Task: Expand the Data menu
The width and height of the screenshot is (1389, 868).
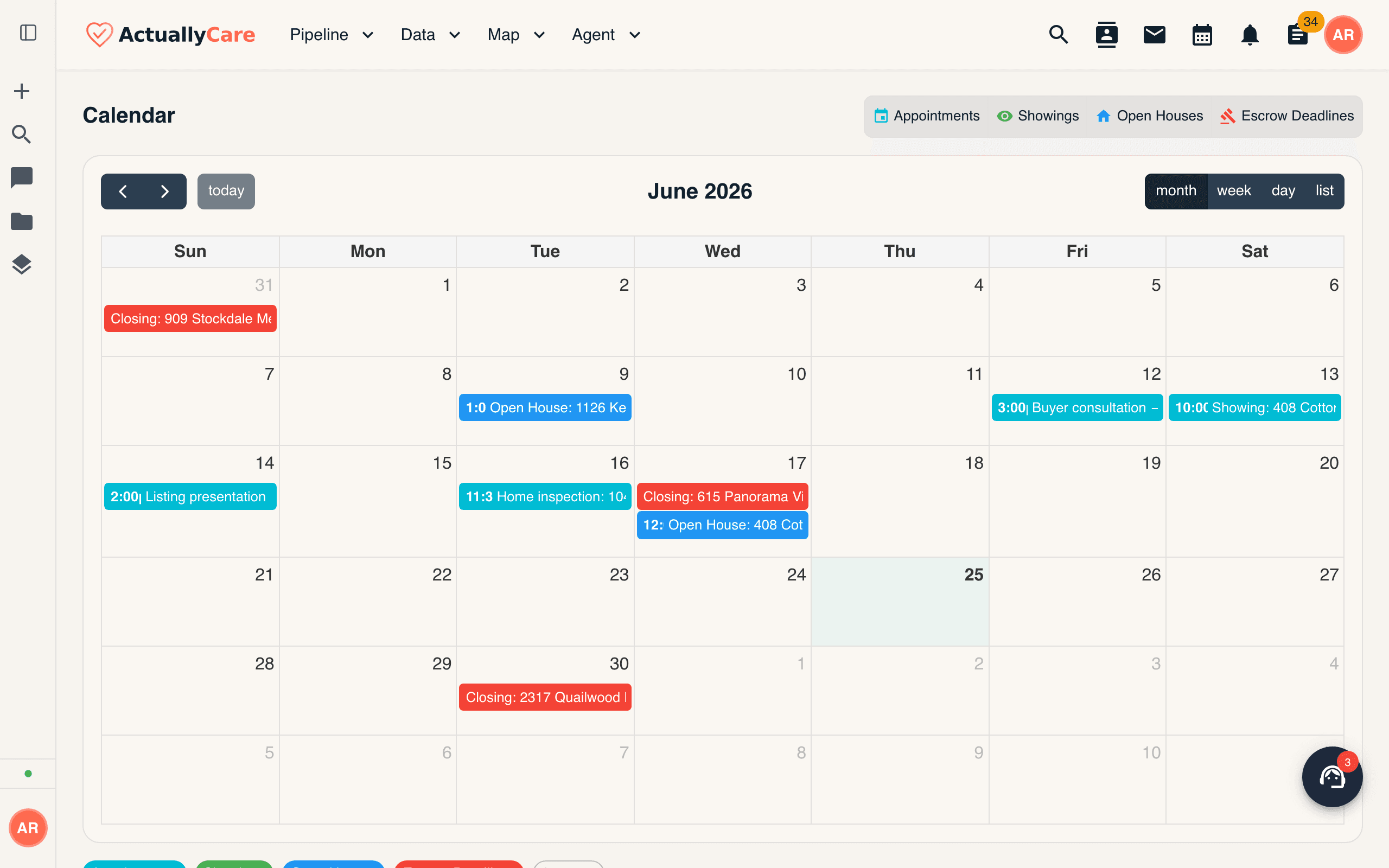Action: 430,34
